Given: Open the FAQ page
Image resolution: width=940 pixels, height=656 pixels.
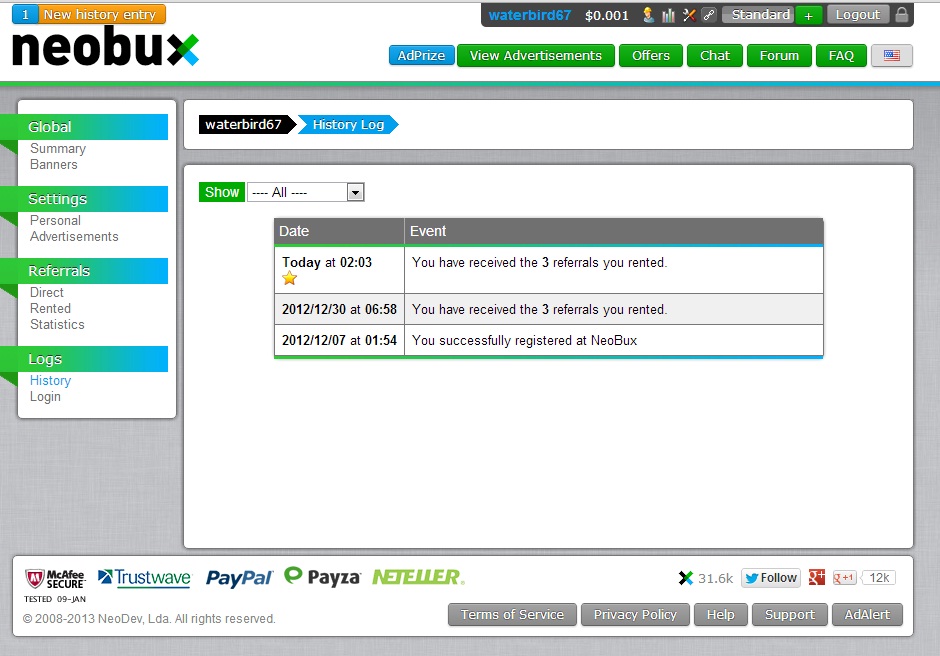Looking at the screenshot, I should (x=841, y=55).
